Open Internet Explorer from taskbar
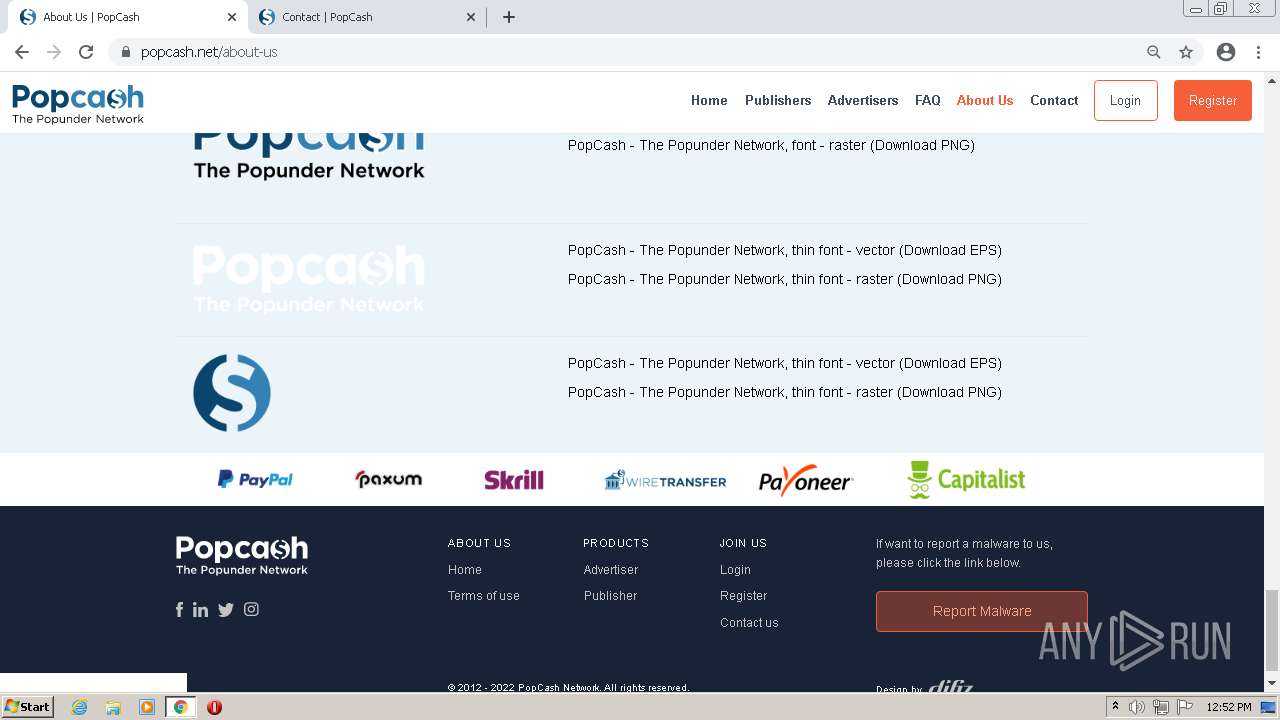The width and height of the screenshot is (1280, 720). (80, 707)
